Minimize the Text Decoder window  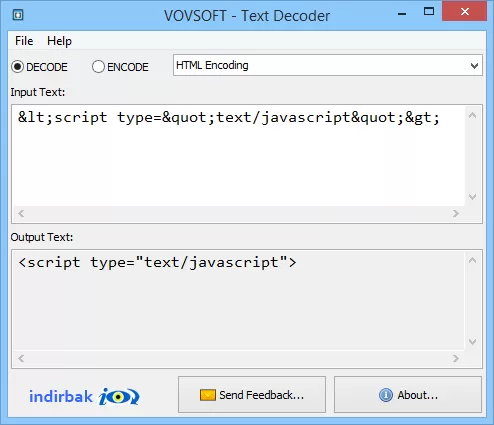click(x=402, y=13)
